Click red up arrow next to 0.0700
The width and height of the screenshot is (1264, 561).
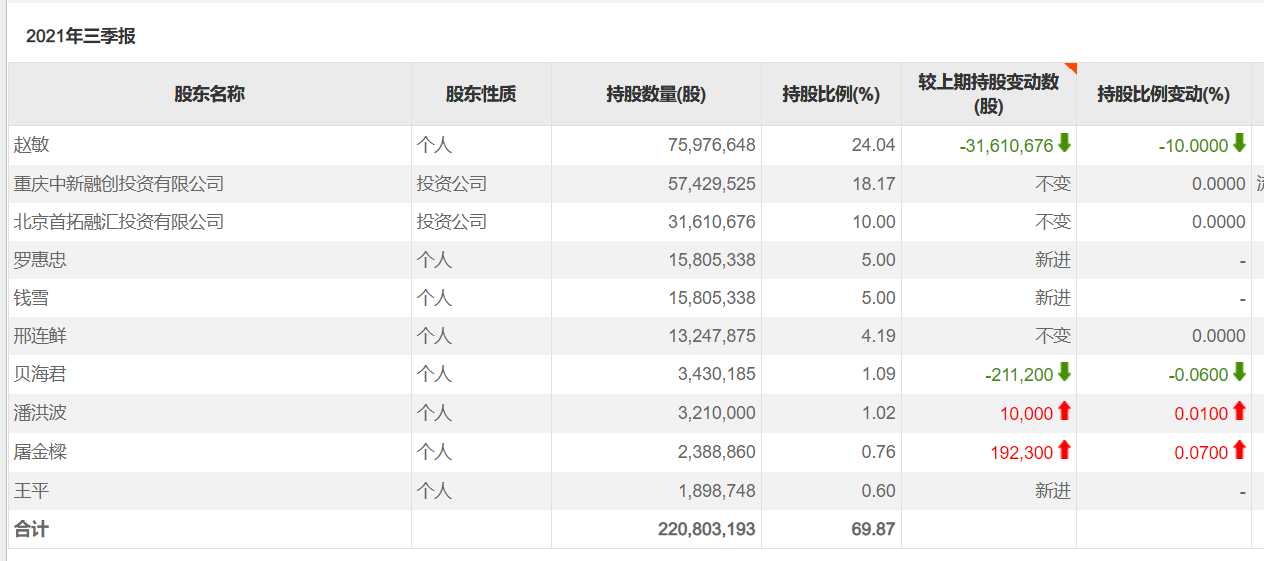1239,451
